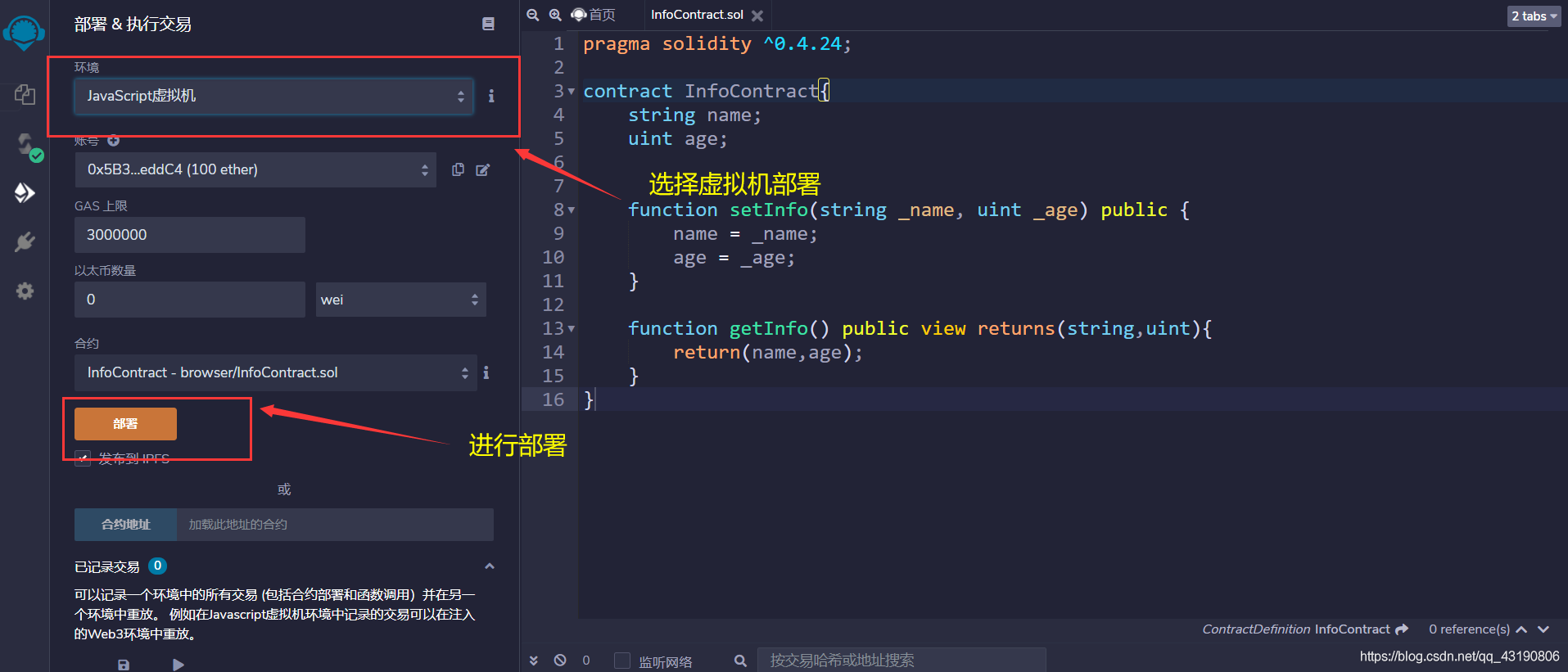The image size is (1568, 672).
Task: Open the account 0x5B3...eddC4 dropdown
Action: (x=255, y=169)
